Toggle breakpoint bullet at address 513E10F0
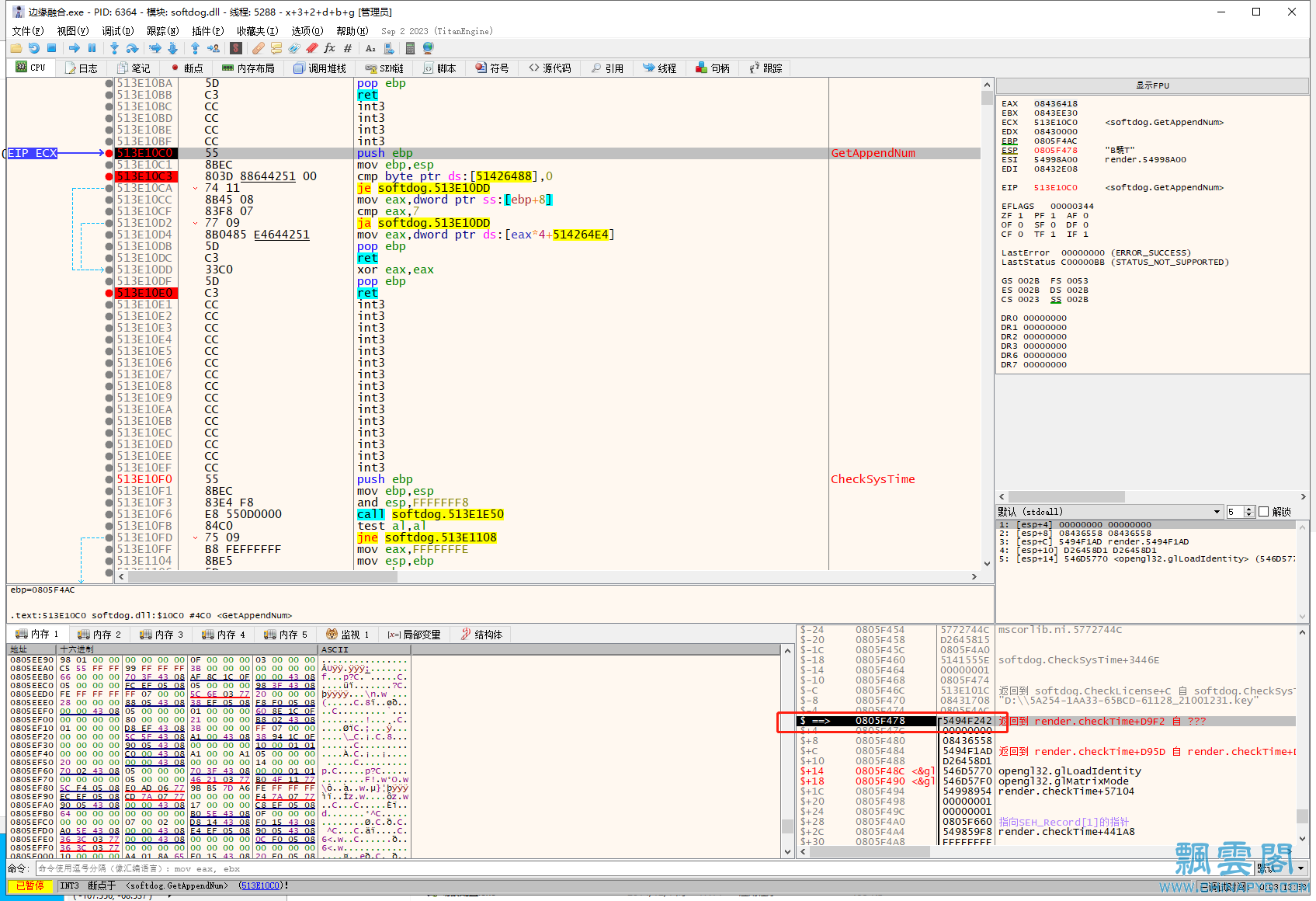 click(109, 479)
